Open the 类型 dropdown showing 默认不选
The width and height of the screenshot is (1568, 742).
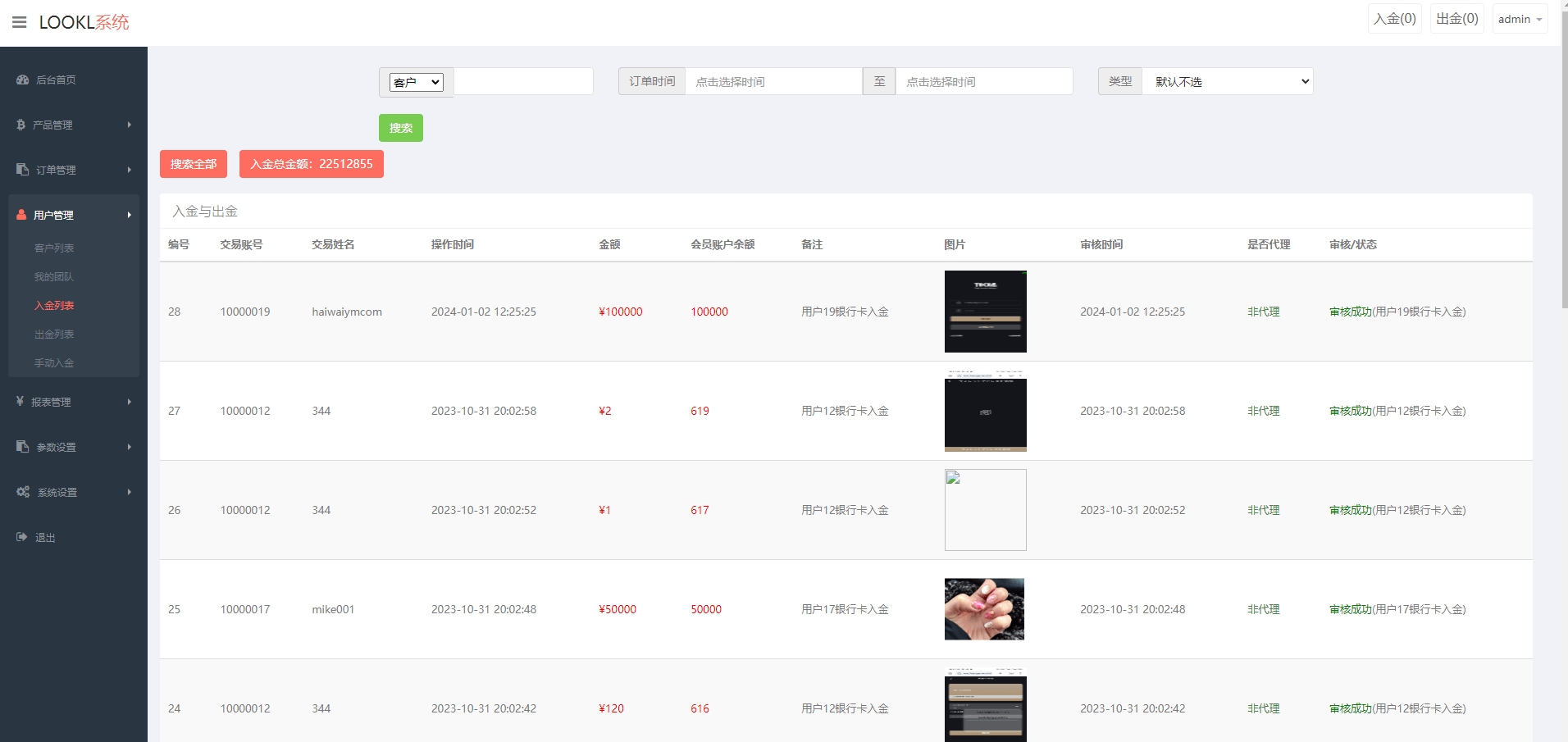(1228, 82)
